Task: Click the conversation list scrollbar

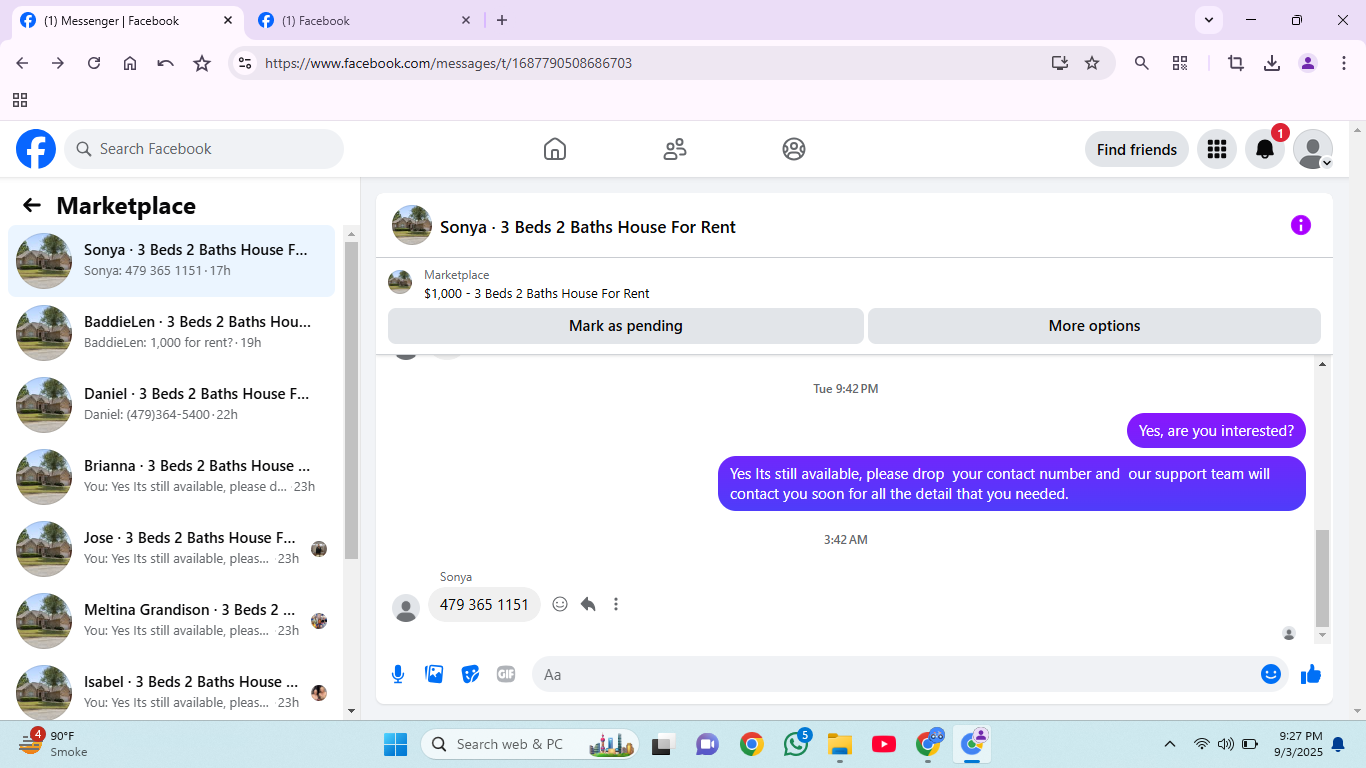Action: (351, 400)
